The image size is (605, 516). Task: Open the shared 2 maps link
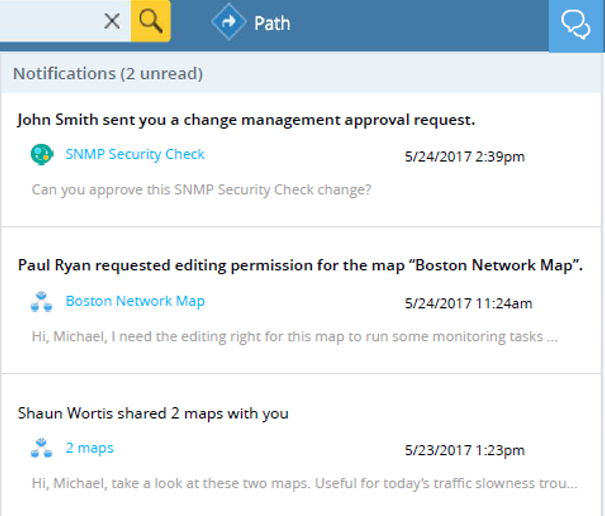[89, 448]
